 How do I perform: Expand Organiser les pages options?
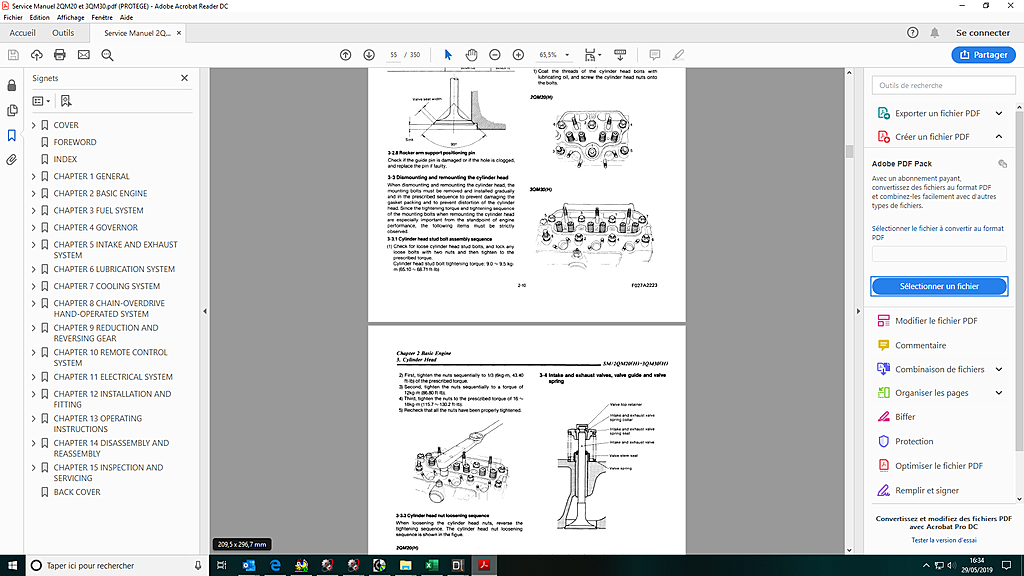tap(999, 392)
